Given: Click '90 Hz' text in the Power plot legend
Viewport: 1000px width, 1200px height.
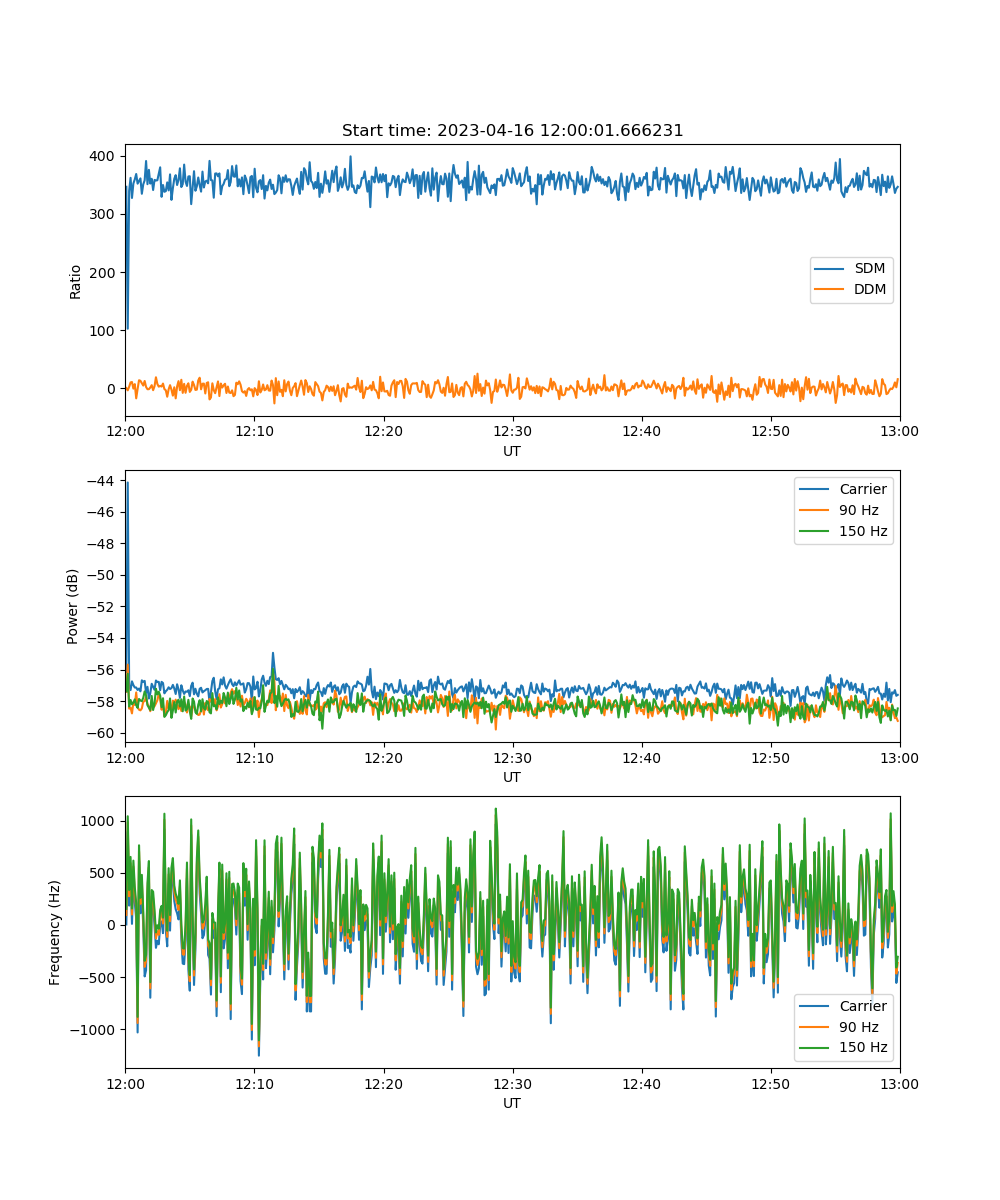Looking at the screenshot, I should coord(858,510).
